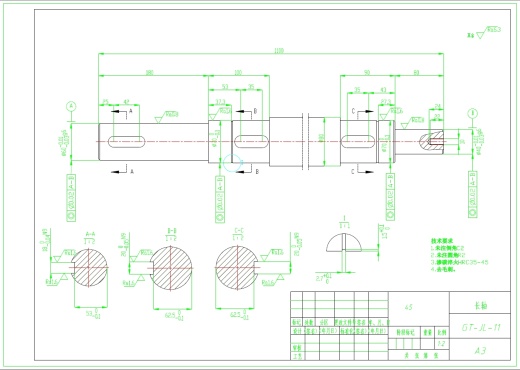520x370 pixels.
Task: Click the hatched B-B section circle
Action: pos(171,268)
